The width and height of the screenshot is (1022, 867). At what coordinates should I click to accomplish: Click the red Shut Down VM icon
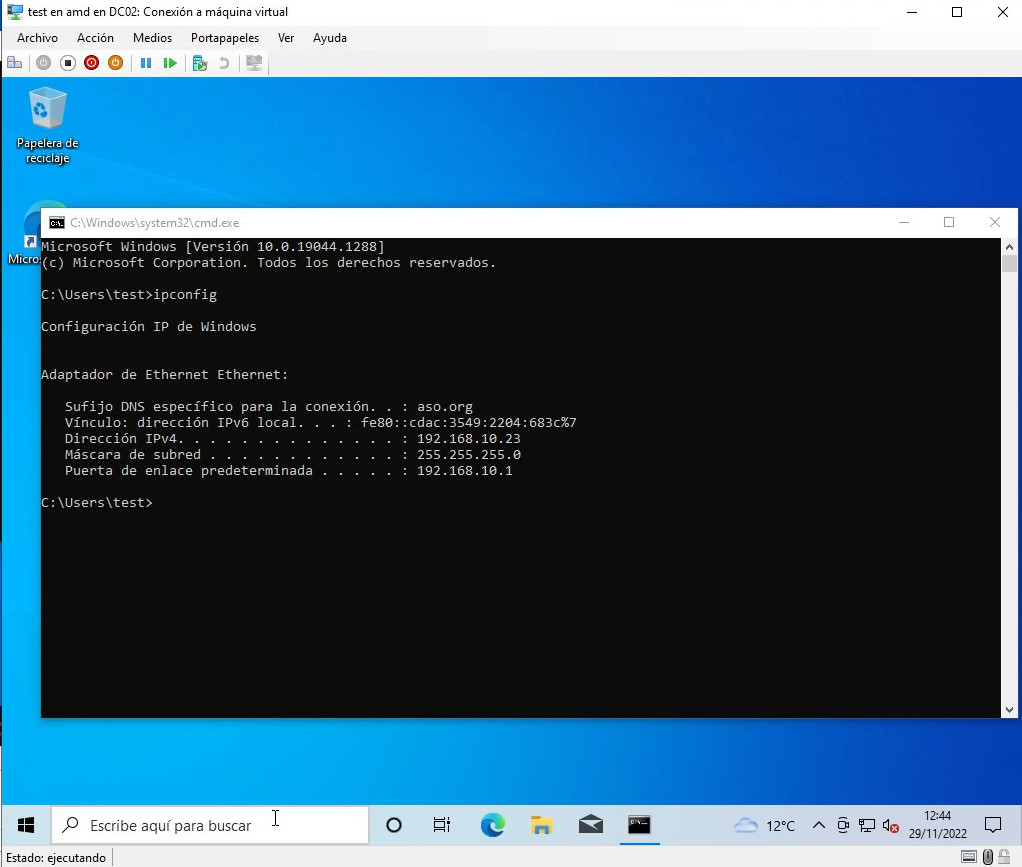pos(92,63)
